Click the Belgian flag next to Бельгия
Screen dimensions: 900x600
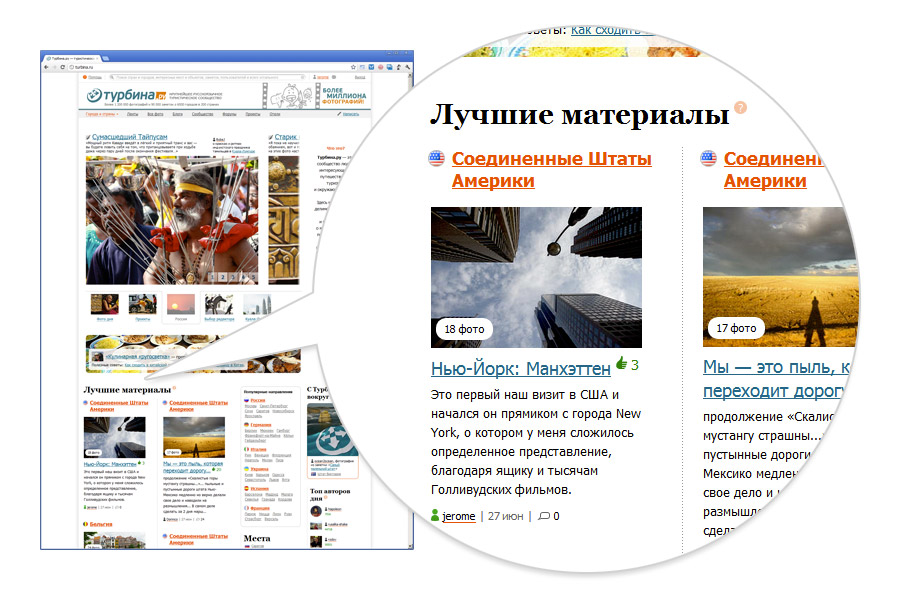[x=86, y=524]
